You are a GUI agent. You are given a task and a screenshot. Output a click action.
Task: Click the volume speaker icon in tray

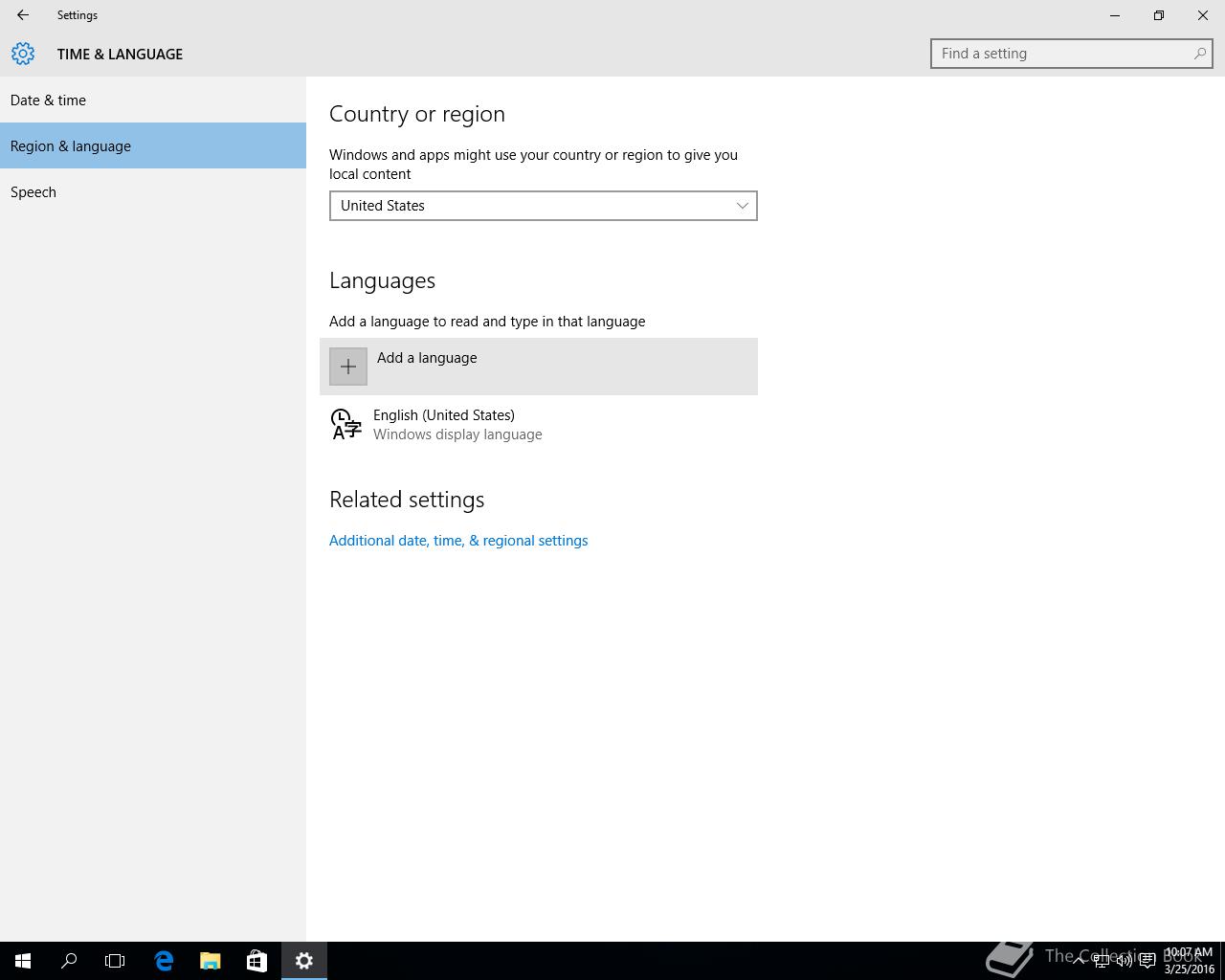[x=1125, y=961]
